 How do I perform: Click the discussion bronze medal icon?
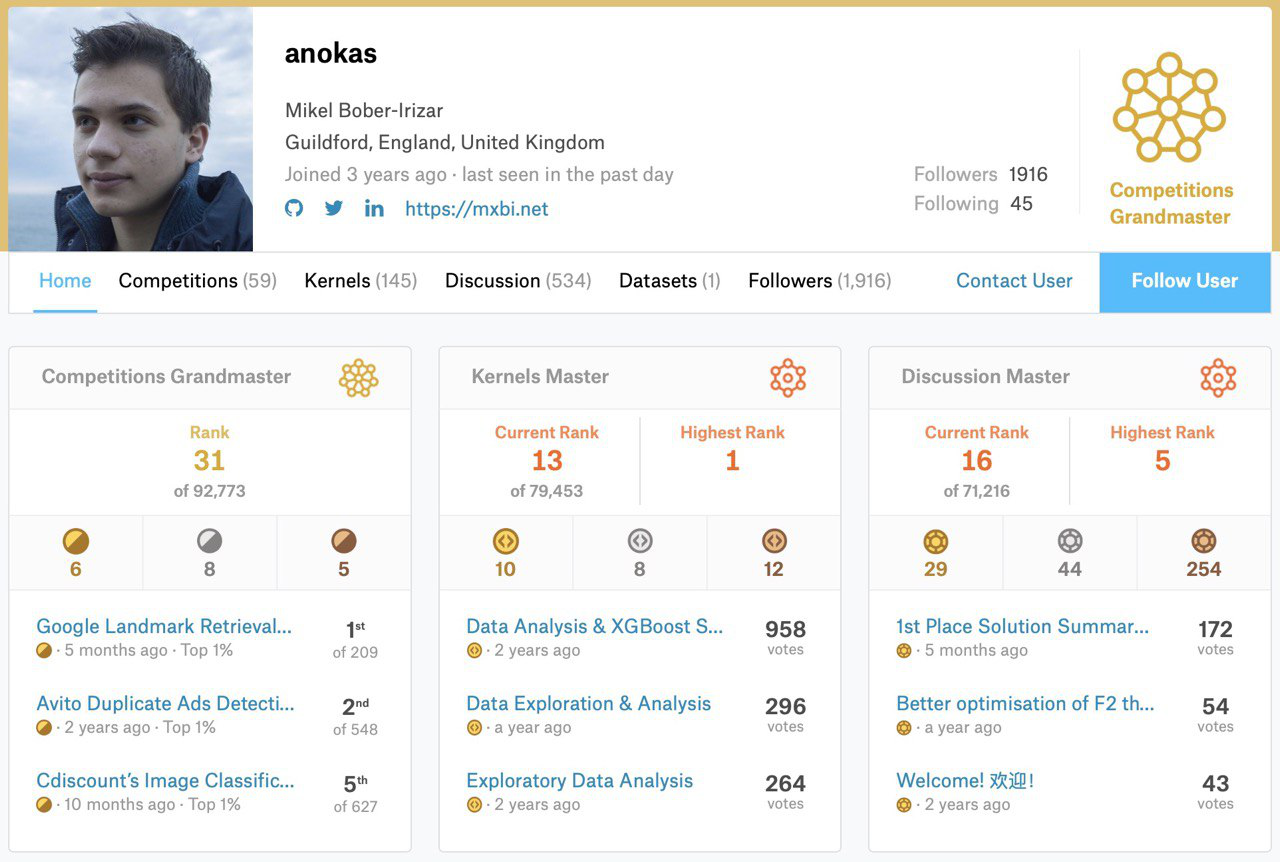(x=1204, y=542)
